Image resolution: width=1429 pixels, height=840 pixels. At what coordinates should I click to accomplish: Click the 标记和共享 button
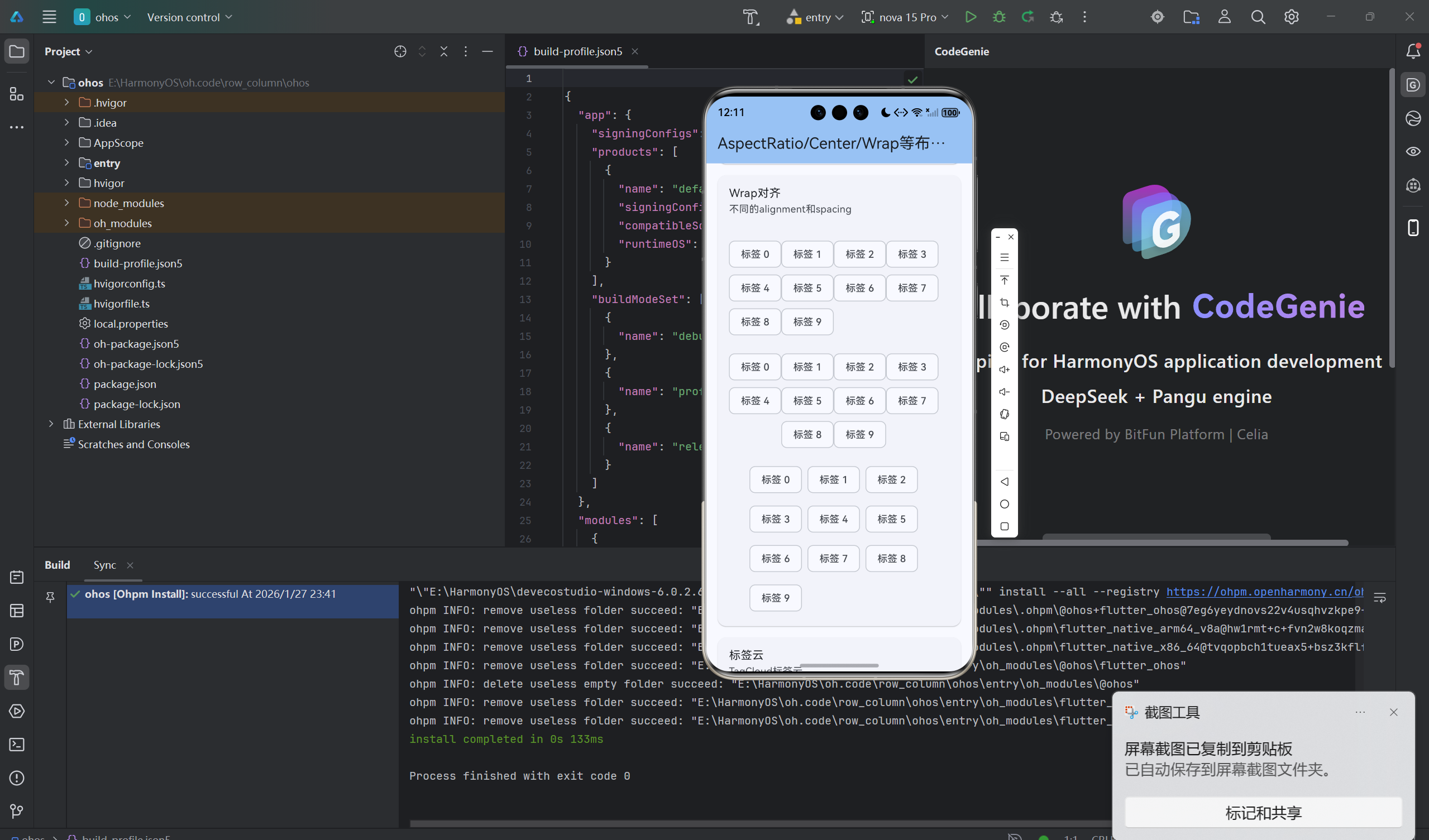tap(1263, 813)
